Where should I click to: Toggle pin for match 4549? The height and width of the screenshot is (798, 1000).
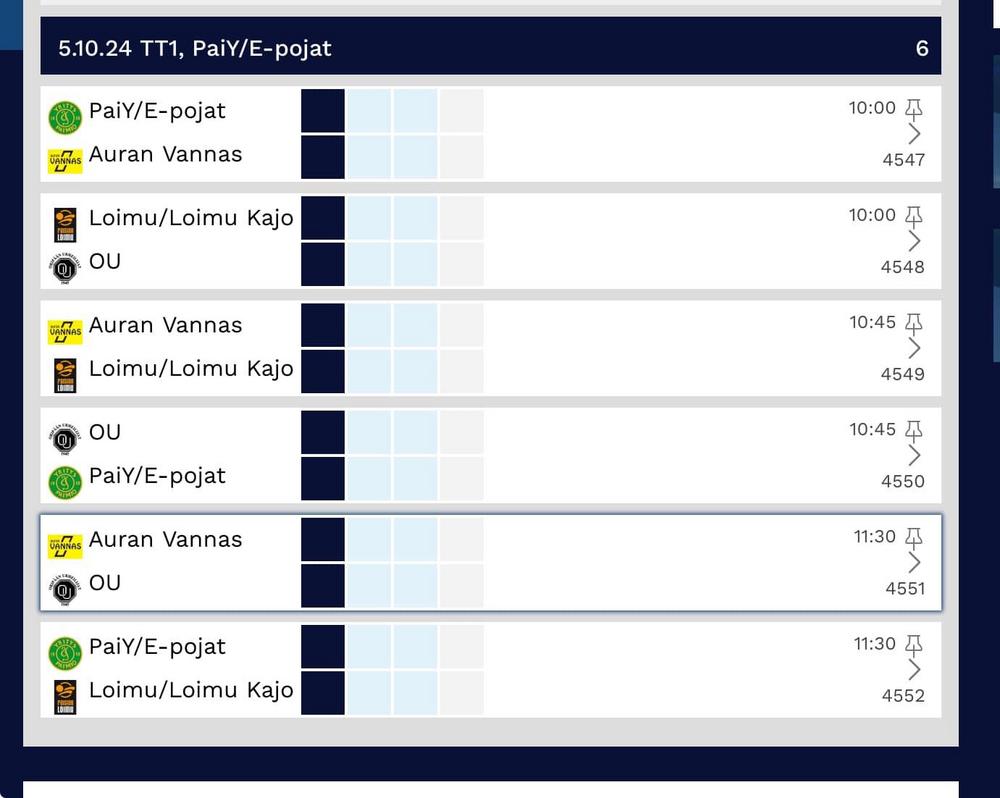pyautogui.click(x=913, y=322)
